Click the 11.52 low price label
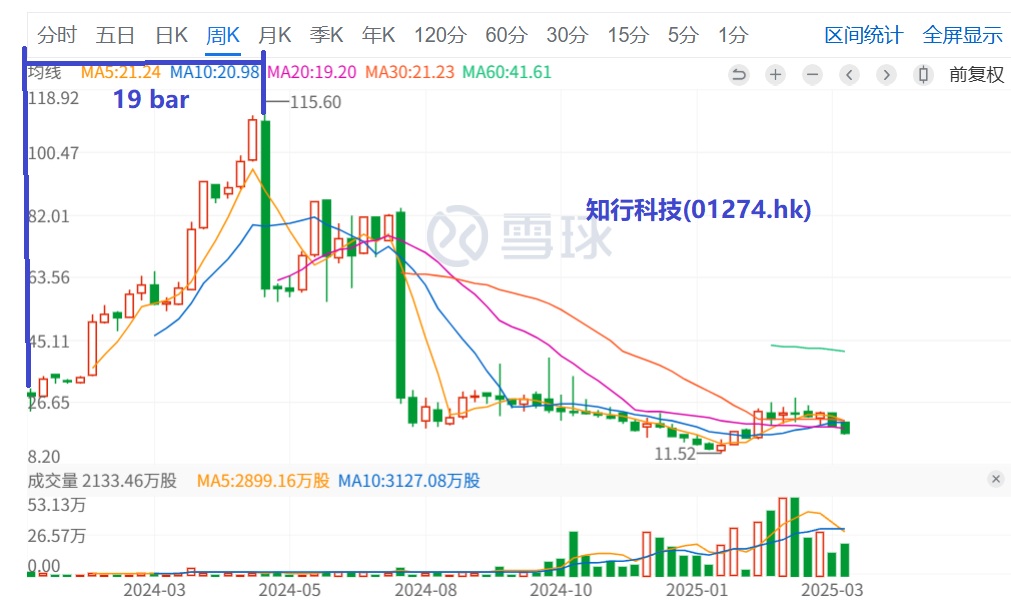1011x603 pixels. point(675,454)
